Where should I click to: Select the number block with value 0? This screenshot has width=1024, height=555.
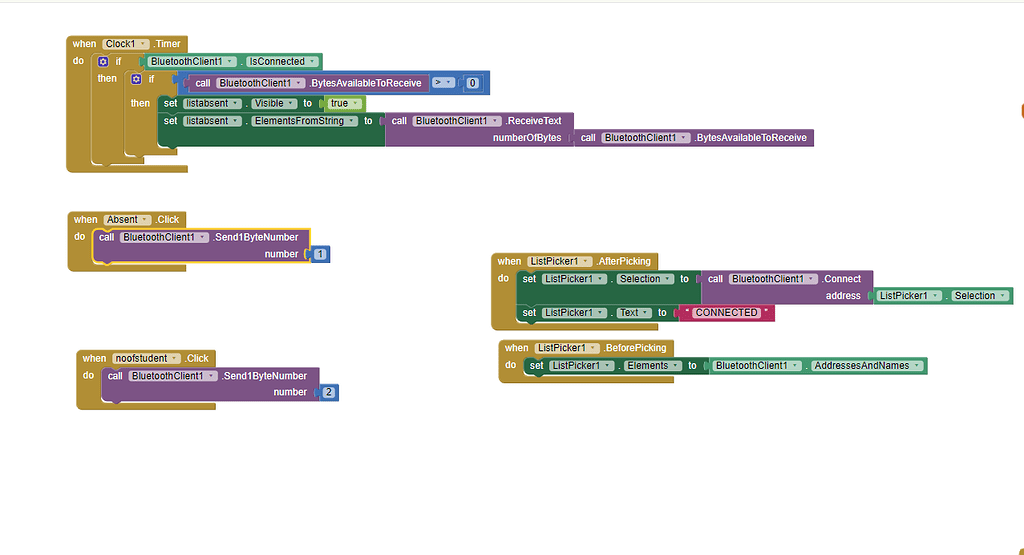click(473, 83)
